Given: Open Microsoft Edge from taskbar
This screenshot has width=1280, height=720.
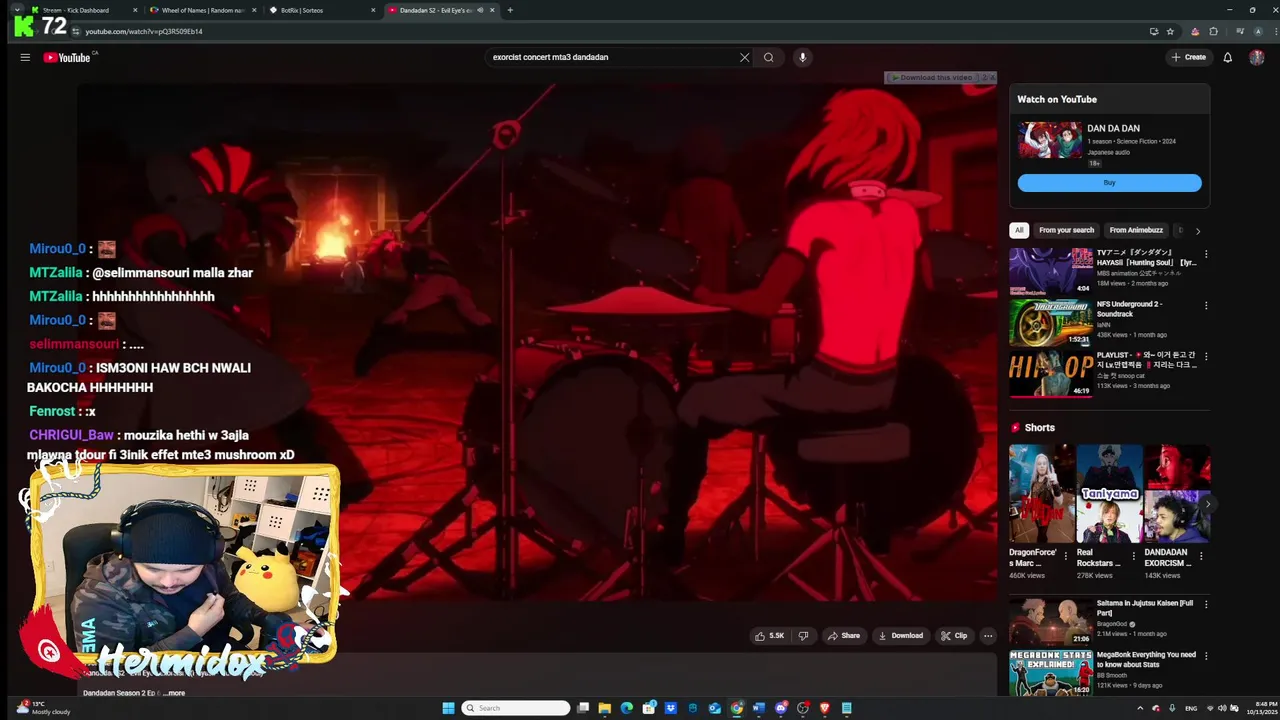Looking at the screenshot, I should pyautogui.click(x=627, y=708).
